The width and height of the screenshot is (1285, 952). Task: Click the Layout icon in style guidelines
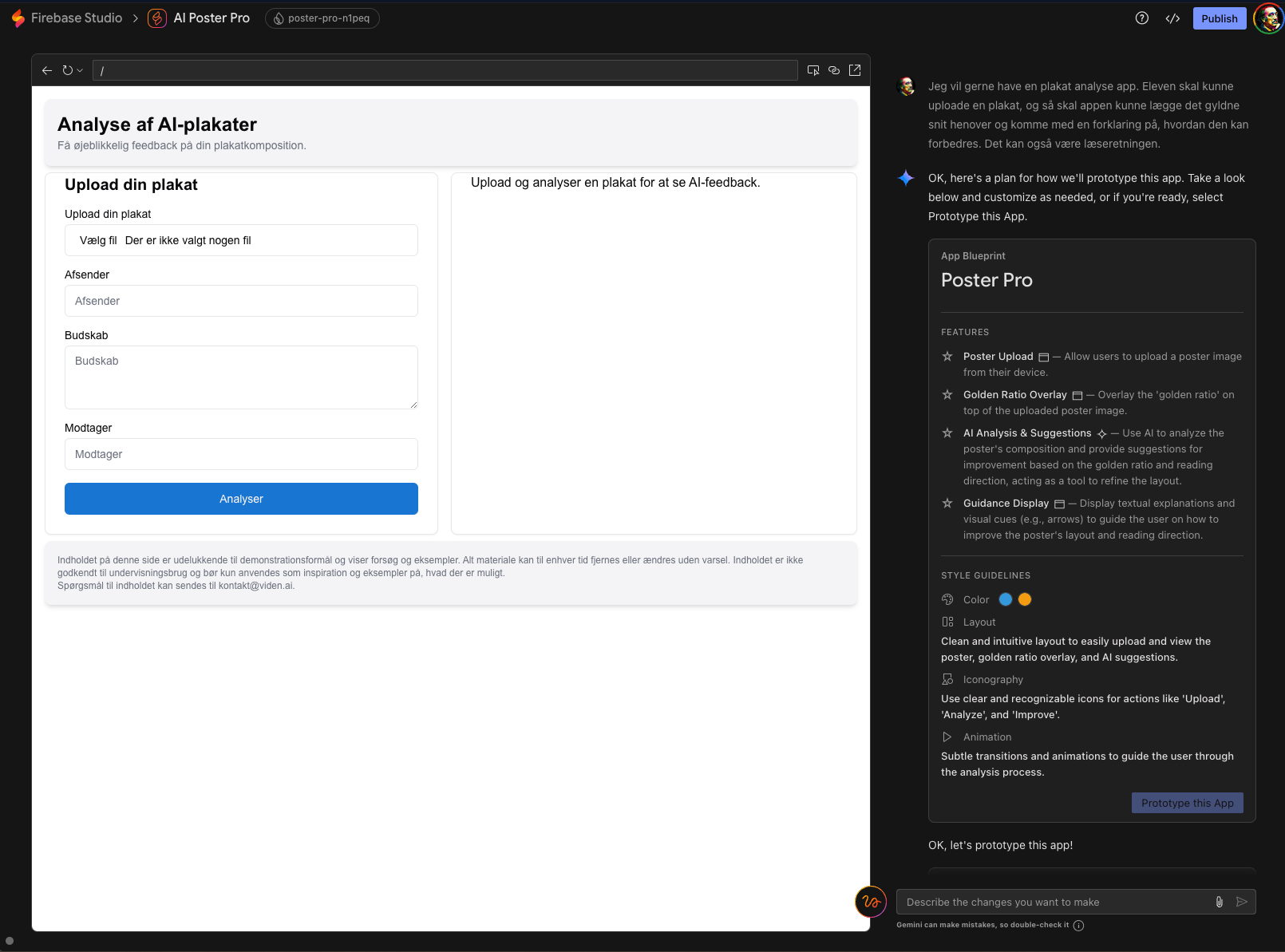pyautogui.click(x=947, y=622)
